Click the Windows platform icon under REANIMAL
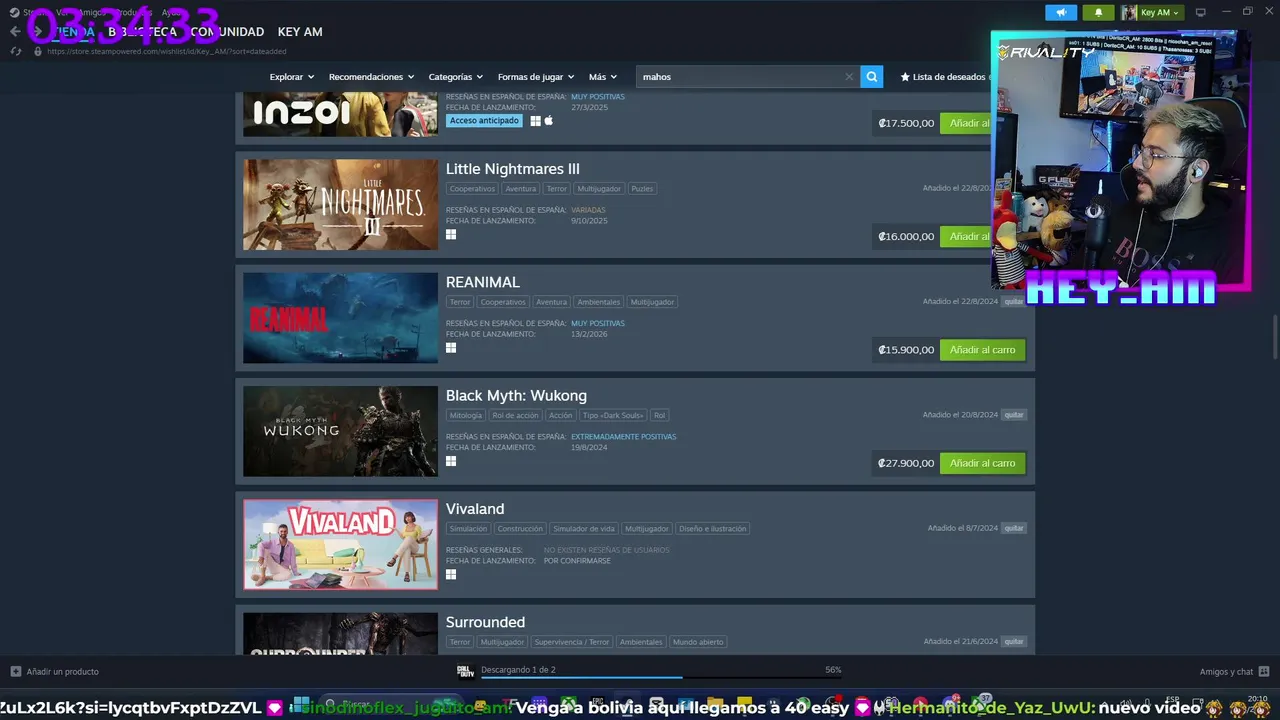Image resolution: width=1280 pixels, height=720 pixels. tap(451, 347)
